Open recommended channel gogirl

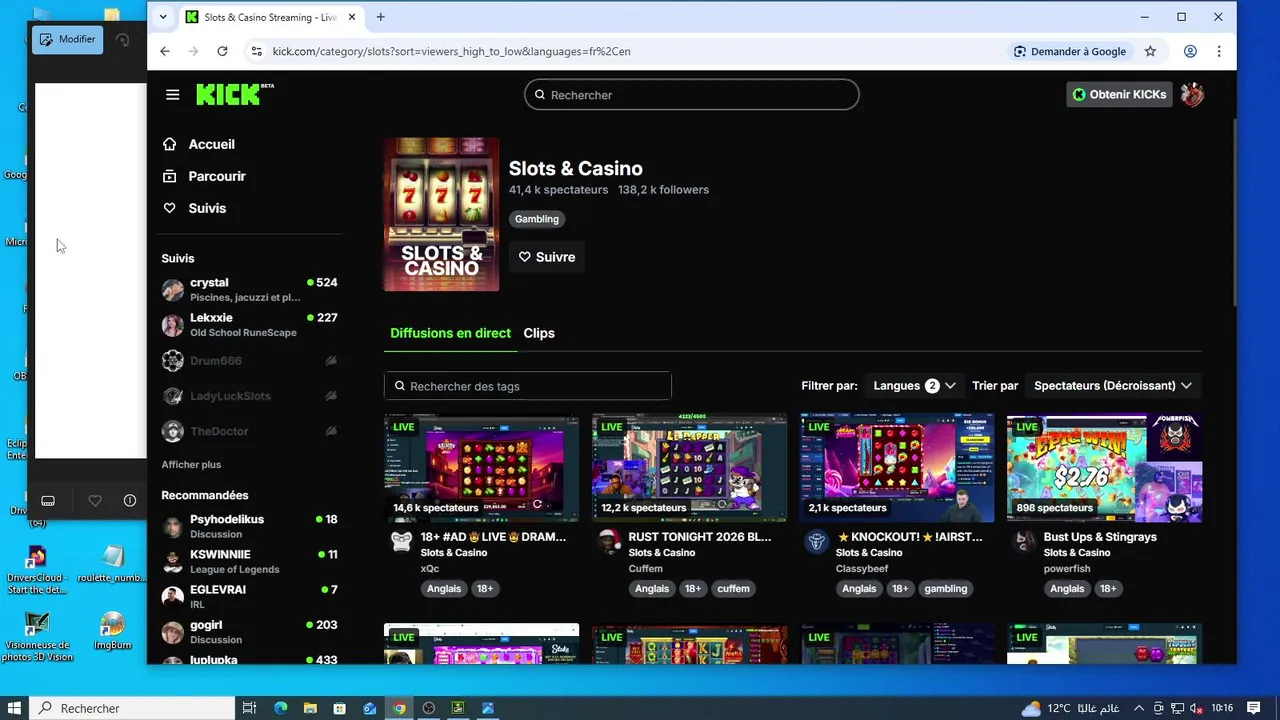[250, 632]
